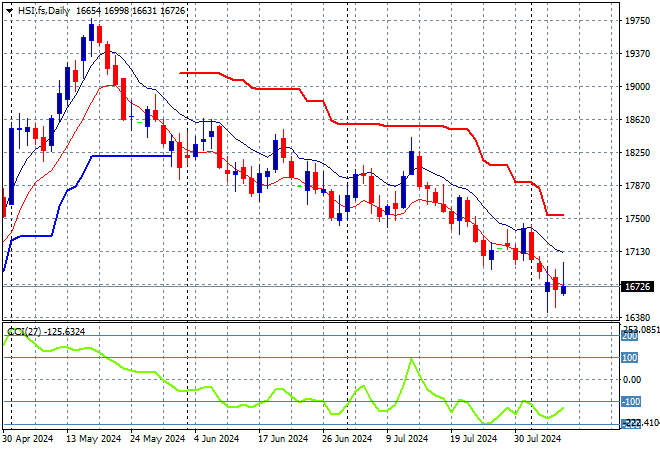Screen dimensions: 660x450
Task: Click the 17500 price axis label
Action: (637, 218)
